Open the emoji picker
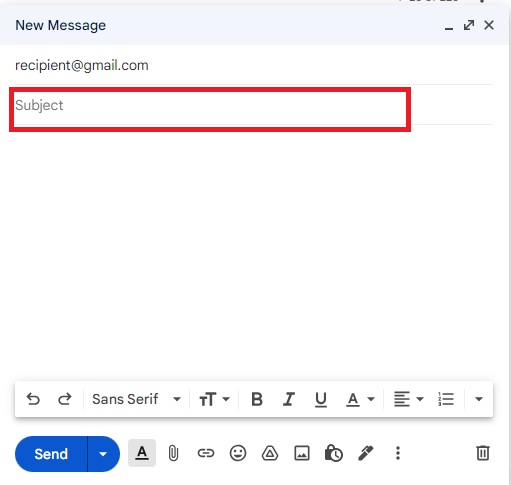The width and height of the screenshot is (511, 485). click(238, 453)
